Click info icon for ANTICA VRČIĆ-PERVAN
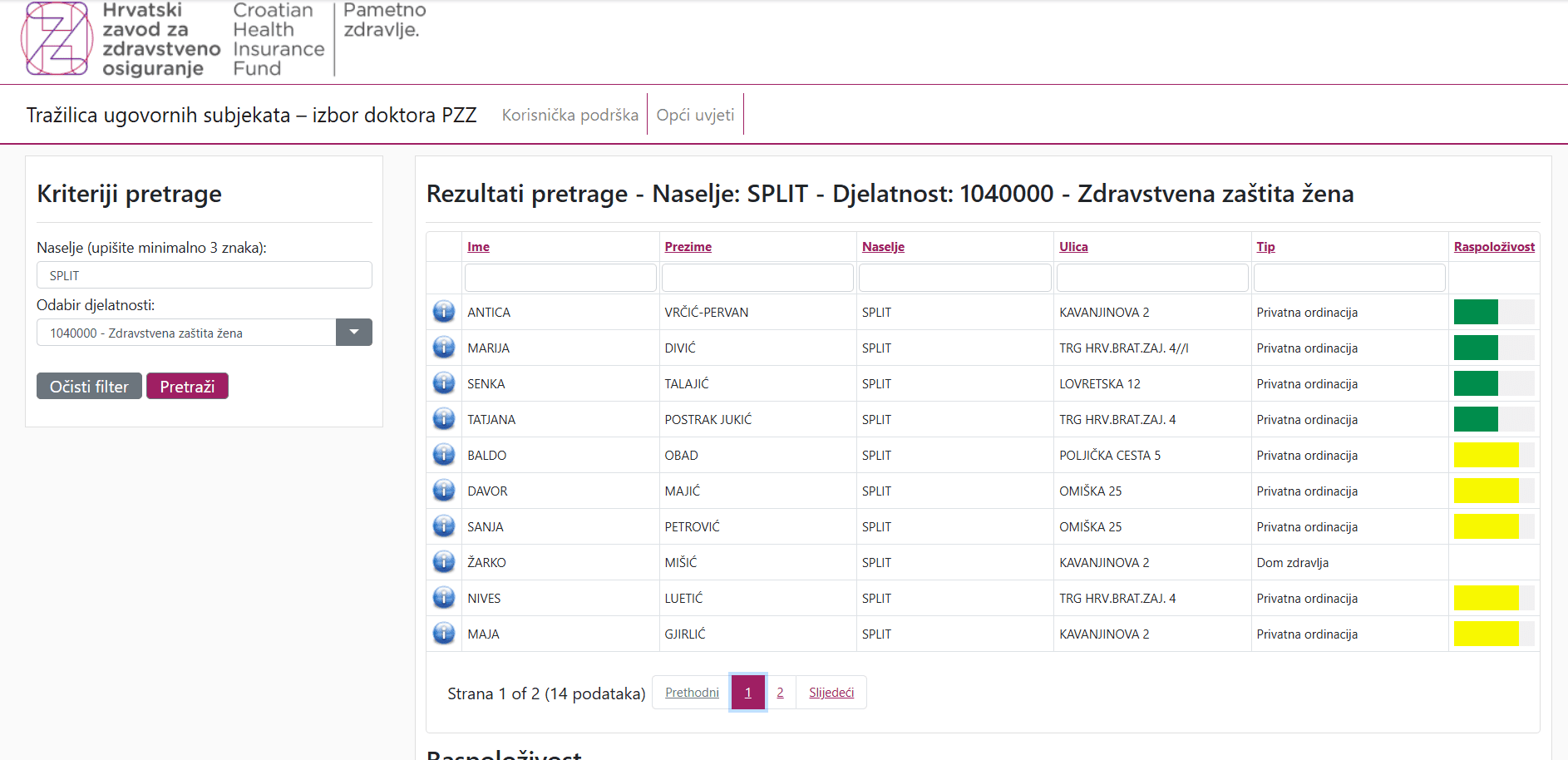Image resolution: width=1568 pixels, height=760 pixels. coord(444,312)
